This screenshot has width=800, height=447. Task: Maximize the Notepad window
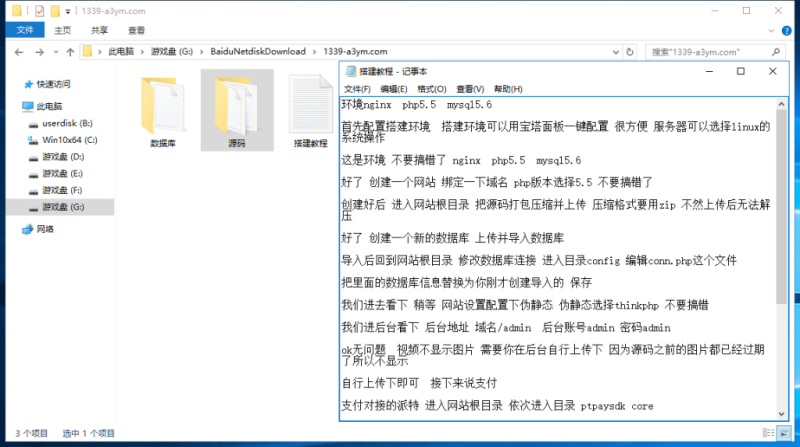coord(741,71)
